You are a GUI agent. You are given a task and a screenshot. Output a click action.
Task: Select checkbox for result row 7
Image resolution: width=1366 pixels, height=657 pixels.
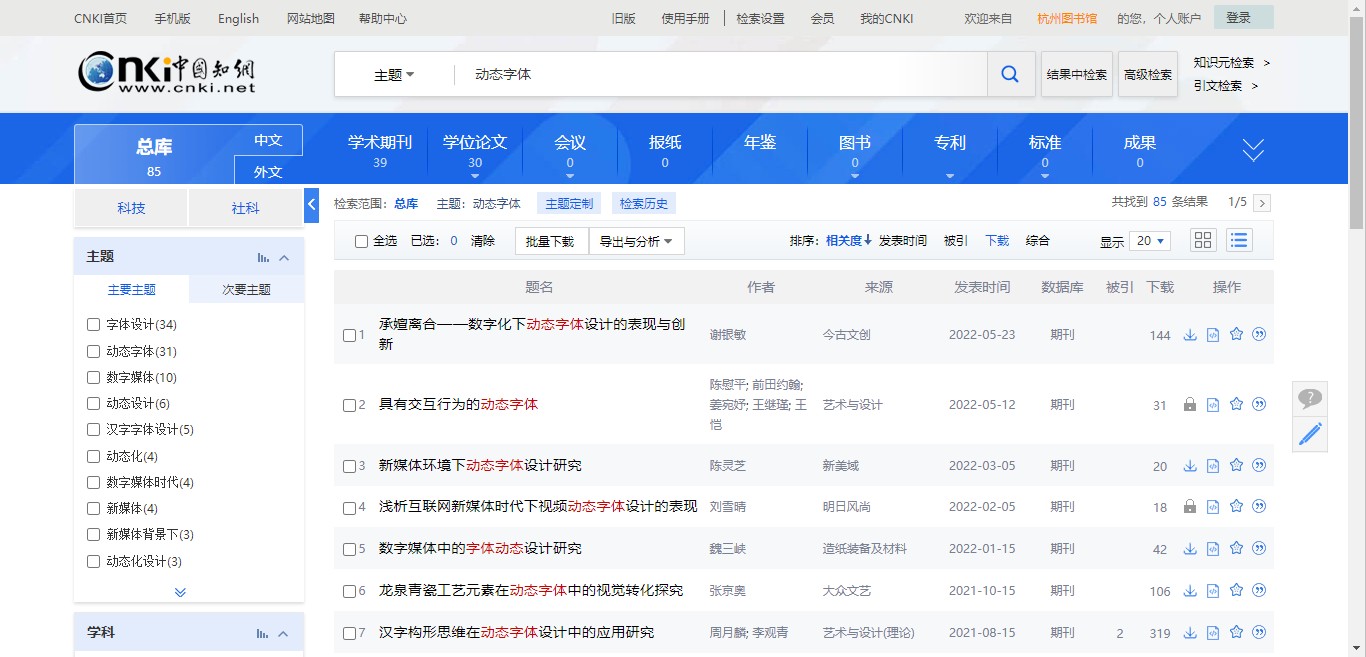click(x=349, y=633)
